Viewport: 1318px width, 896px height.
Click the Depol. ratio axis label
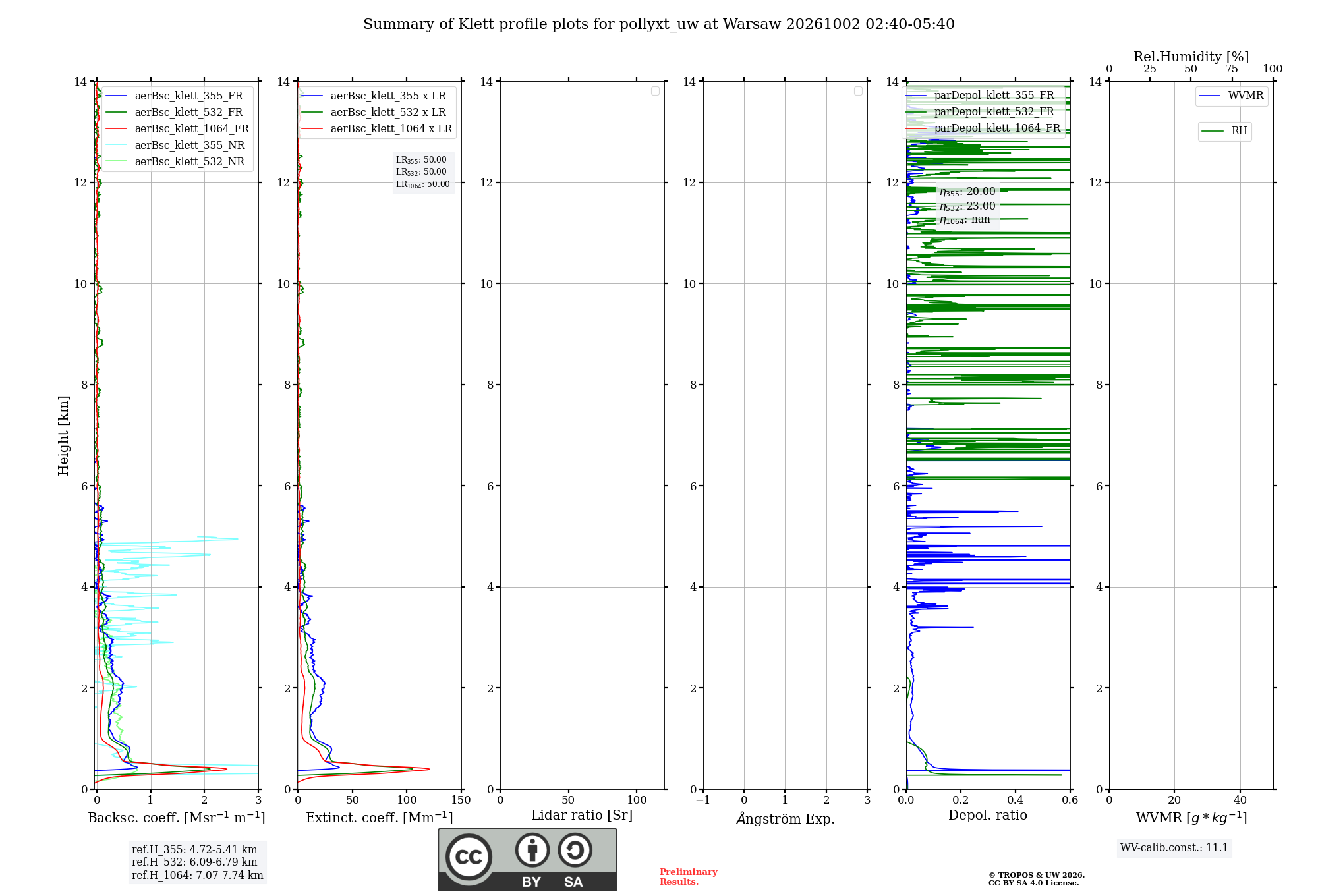coord(988,816)
